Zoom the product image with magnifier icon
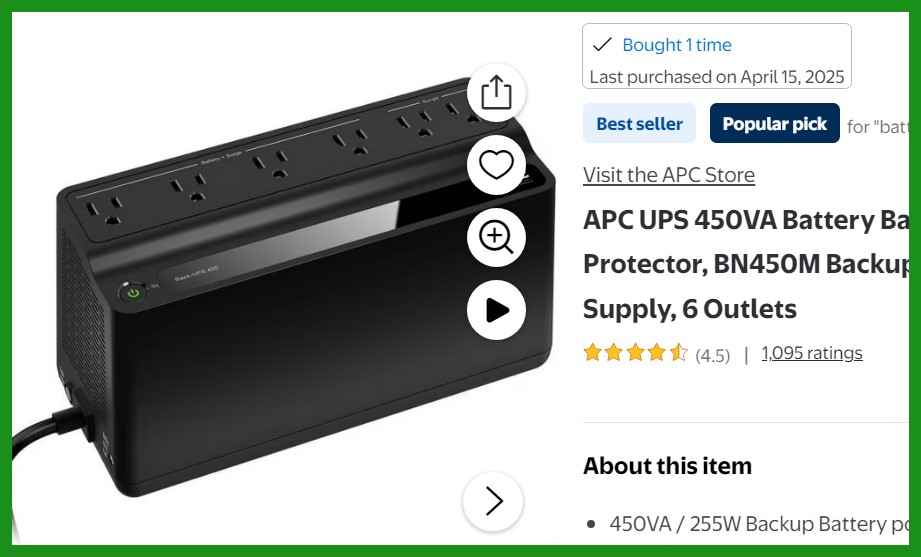921x557 pixels. point(496,237)
